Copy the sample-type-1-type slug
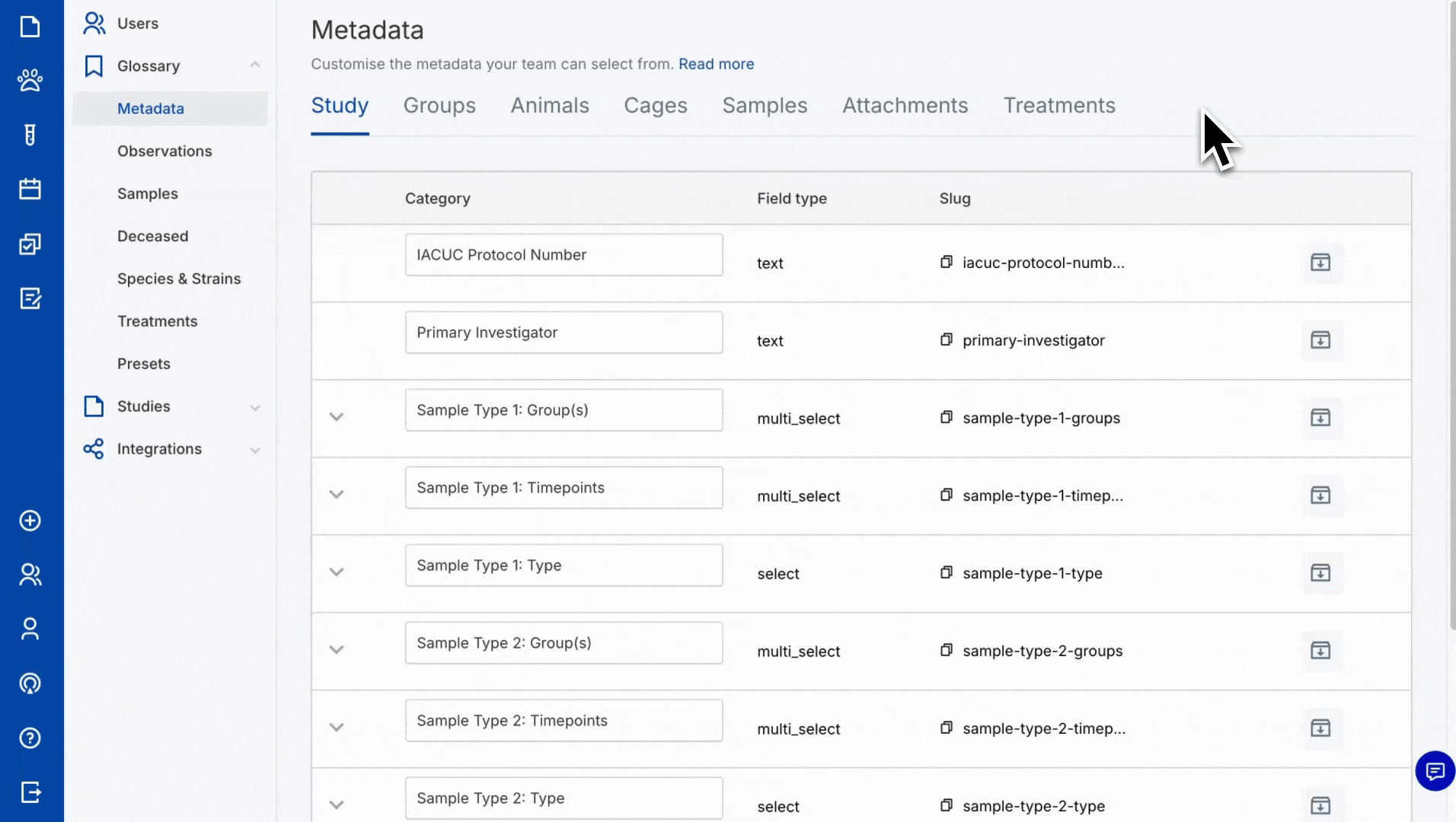 [946, 572]
